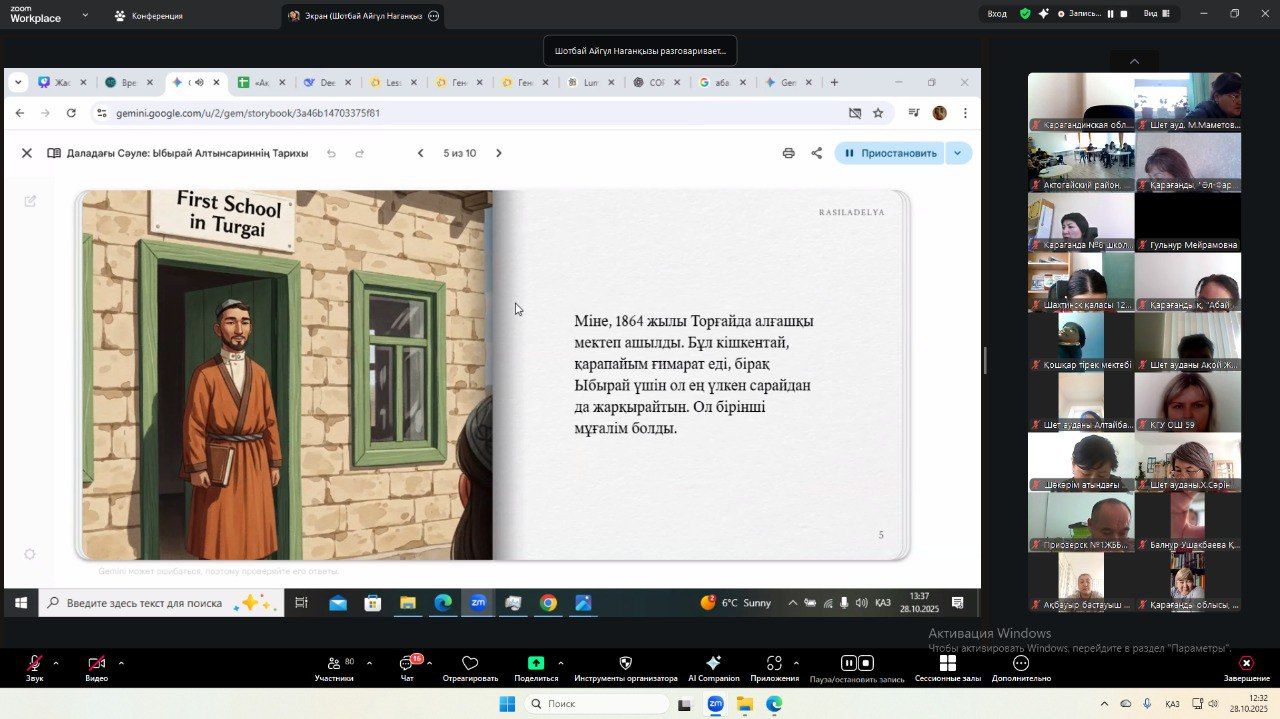Open Chrome from the shared taskbar

548,602
